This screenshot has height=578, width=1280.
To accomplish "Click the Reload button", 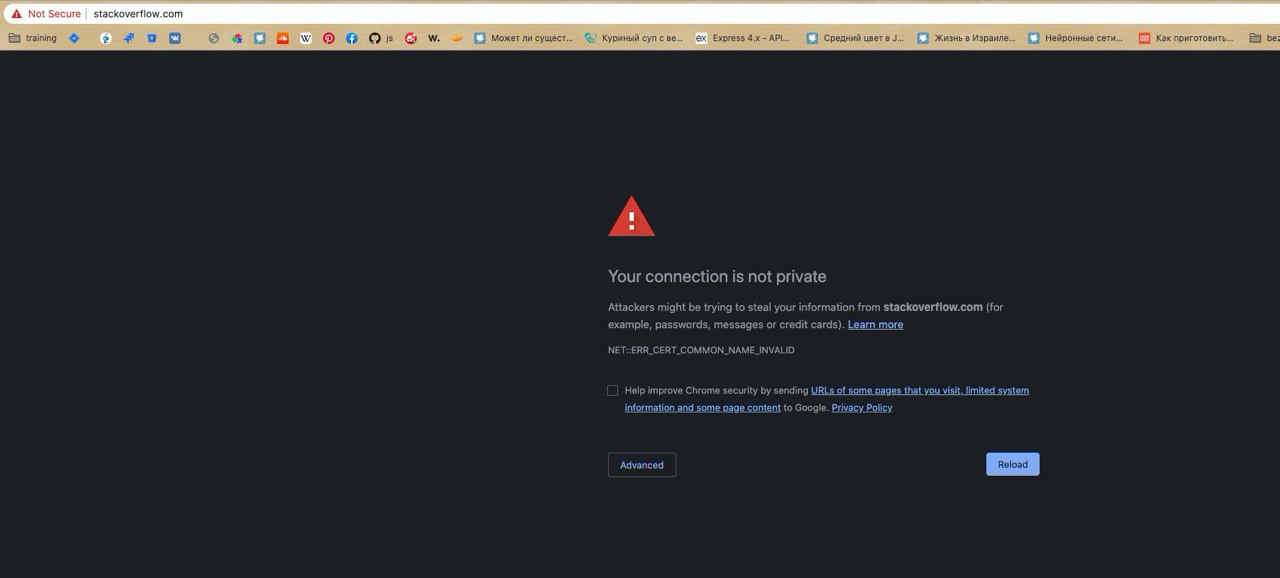I will click(1013, 465).
